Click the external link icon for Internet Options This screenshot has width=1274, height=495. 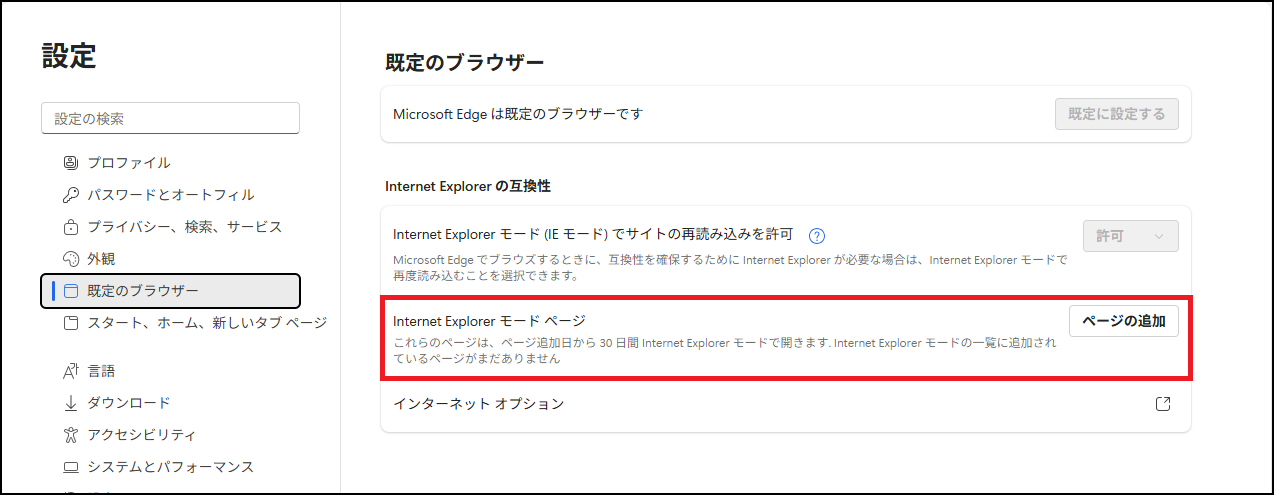1162,404
